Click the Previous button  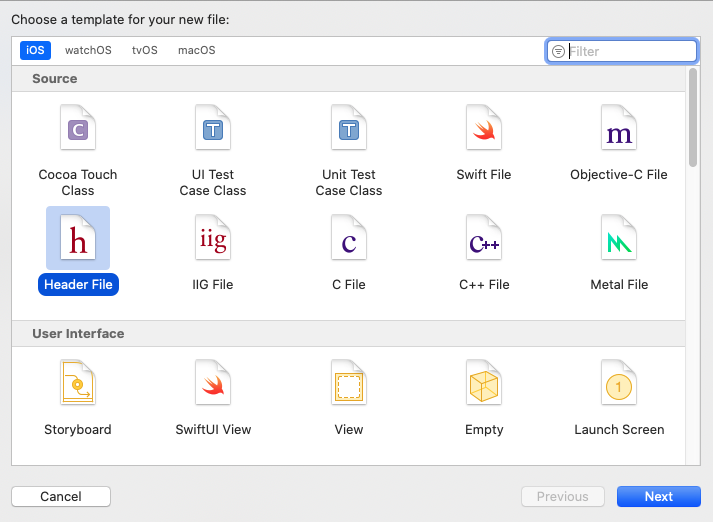[x=562, y=497]
